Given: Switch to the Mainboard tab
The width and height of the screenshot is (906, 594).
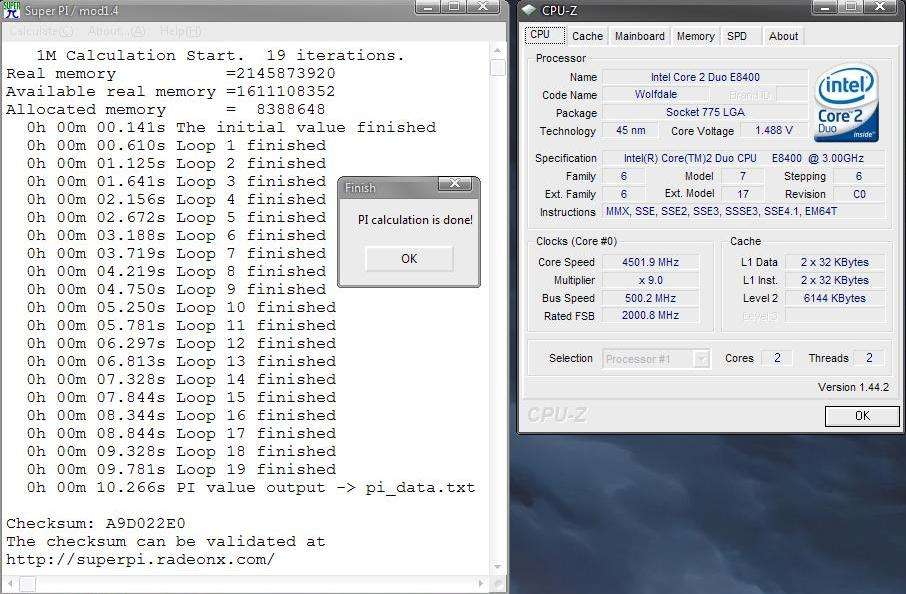Looking at the screenshot, I should click(639, 36).
